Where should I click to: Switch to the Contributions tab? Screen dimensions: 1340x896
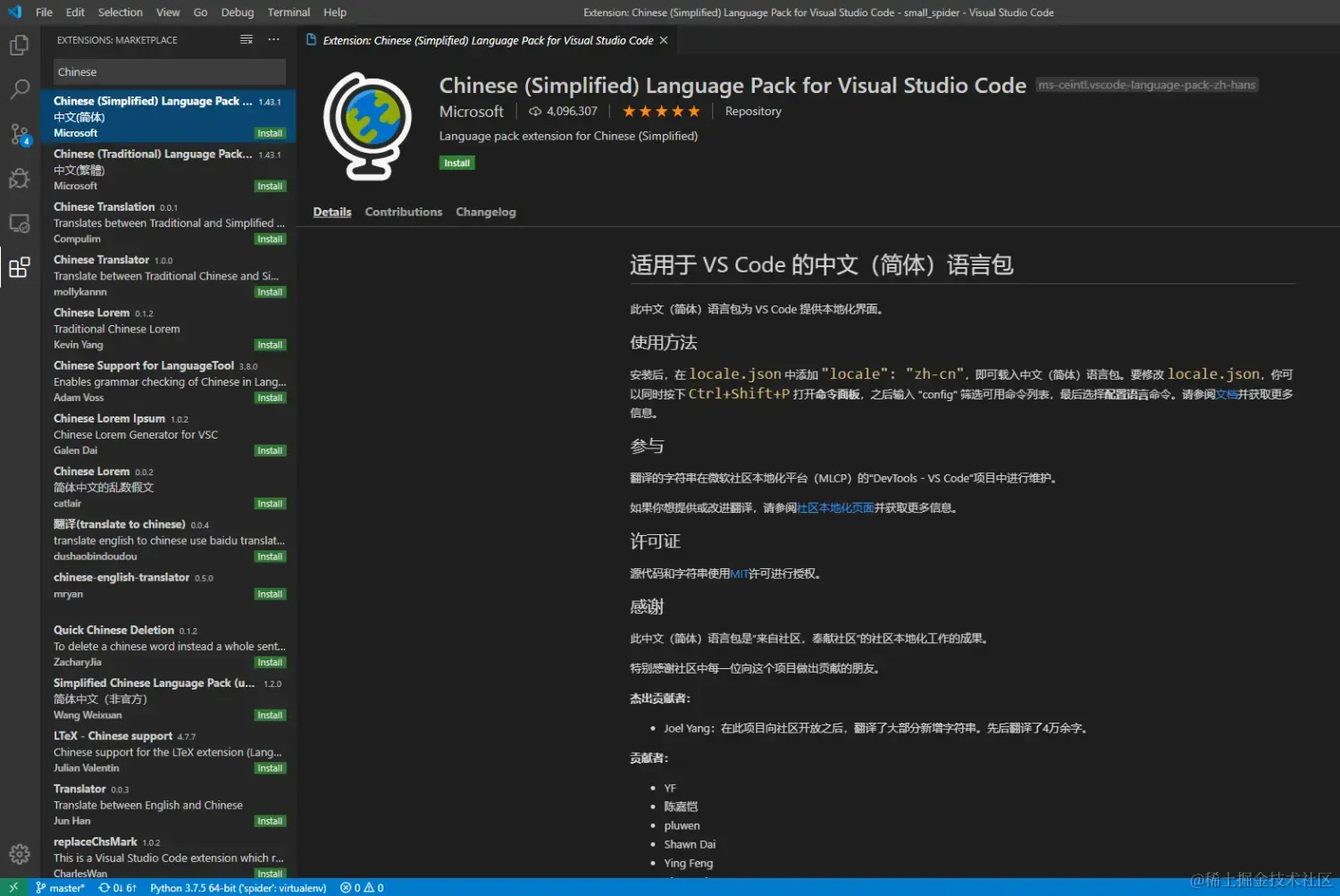[404, 212]
